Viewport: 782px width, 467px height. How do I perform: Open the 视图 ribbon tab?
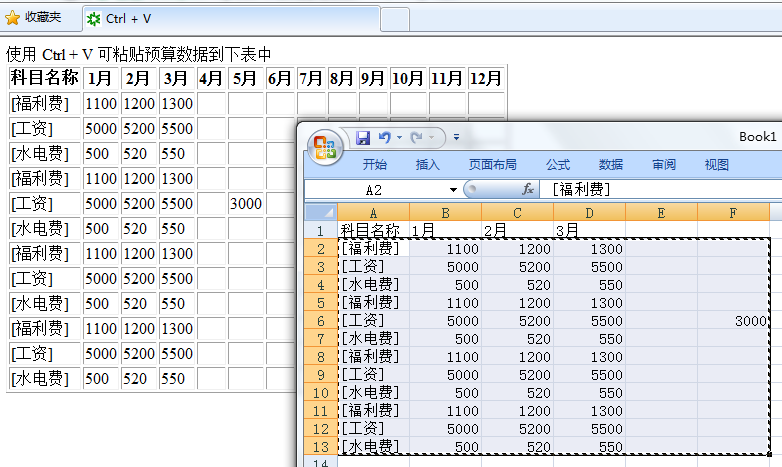pos(717,165)
